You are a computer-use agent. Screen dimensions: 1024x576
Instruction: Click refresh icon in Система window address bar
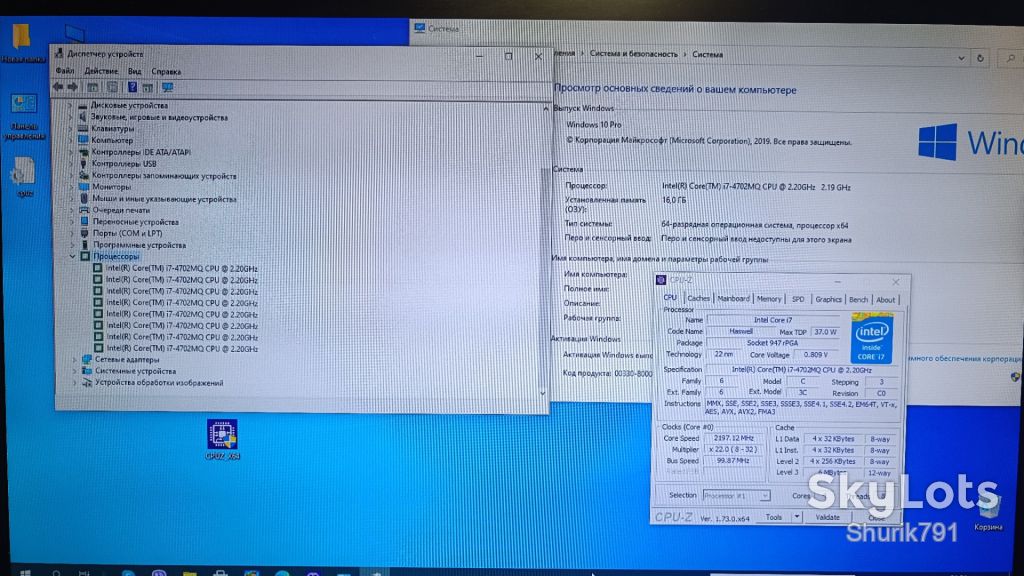click(x=980, y=58)
